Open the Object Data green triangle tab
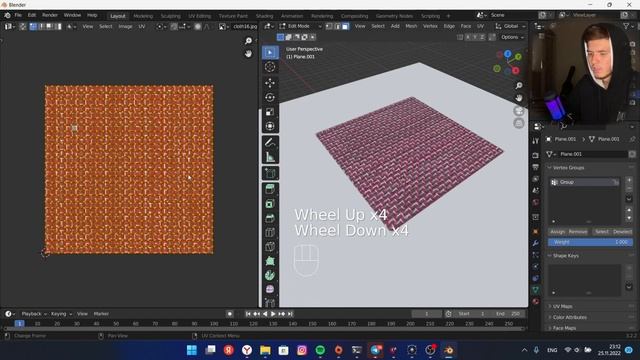Image resolution: width=640 pixels, height=360 pixels. pyautogui.click(x=536, y=289)
